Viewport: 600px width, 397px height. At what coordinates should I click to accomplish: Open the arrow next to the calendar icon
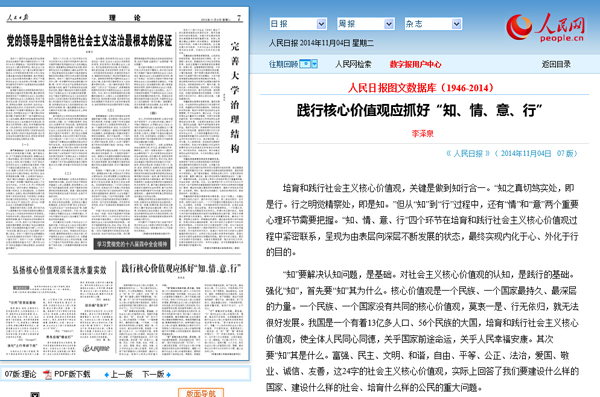[315, 64]
